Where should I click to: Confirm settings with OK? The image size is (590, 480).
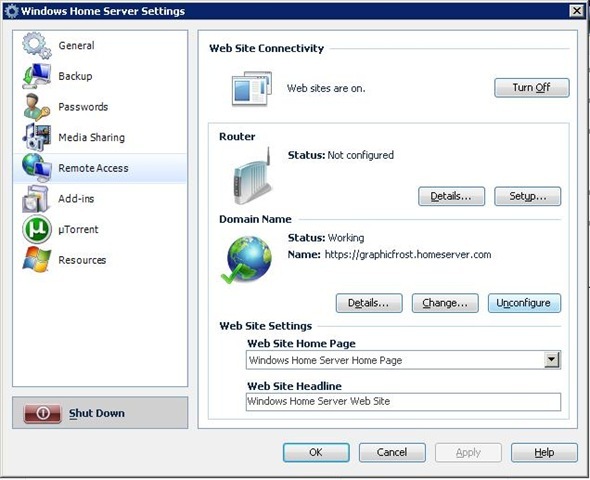(316, 452)
